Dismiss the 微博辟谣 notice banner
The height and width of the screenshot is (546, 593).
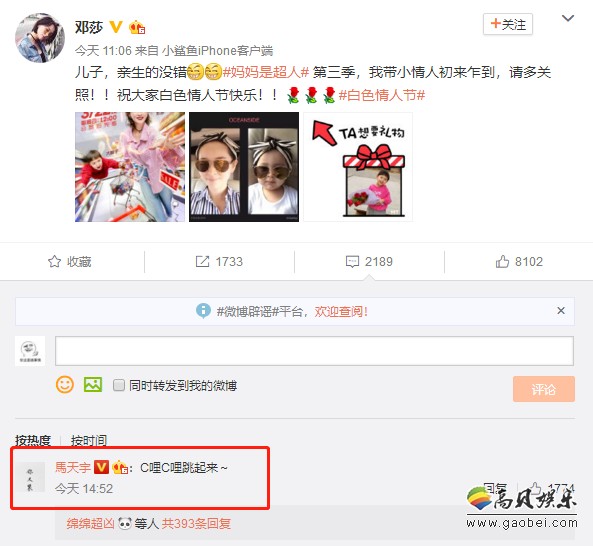tap(561, 311)
